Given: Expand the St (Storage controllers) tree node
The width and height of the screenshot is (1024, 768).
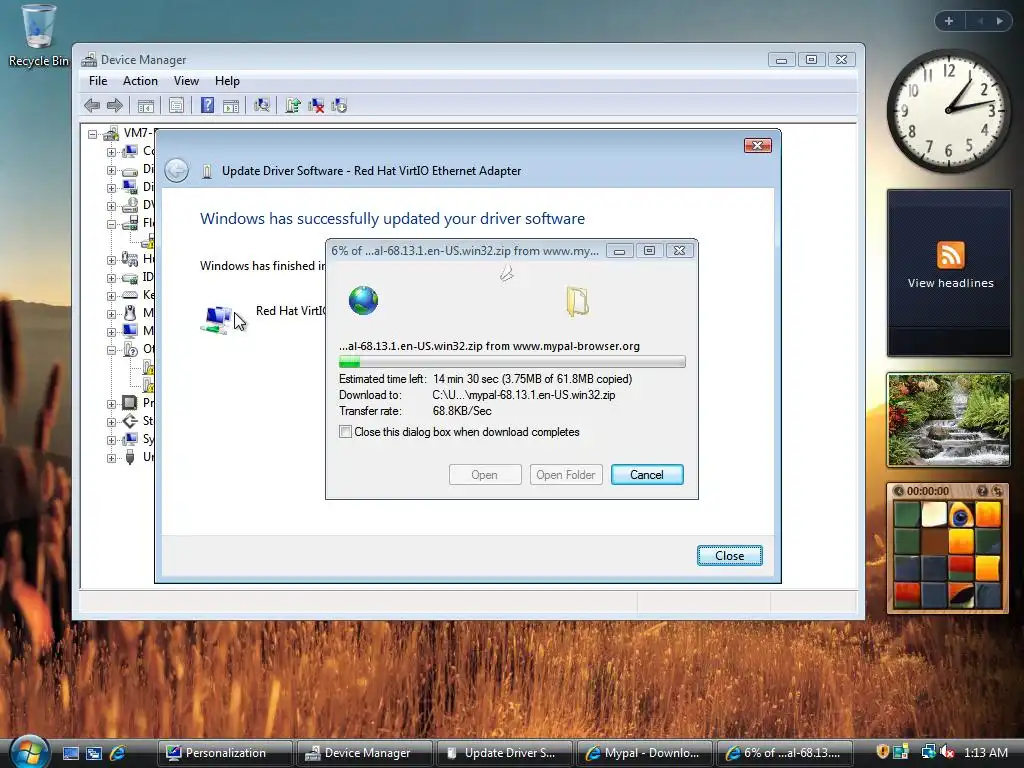Looking at the screenshot, I should pyautogui.click(x=111, y=422).
